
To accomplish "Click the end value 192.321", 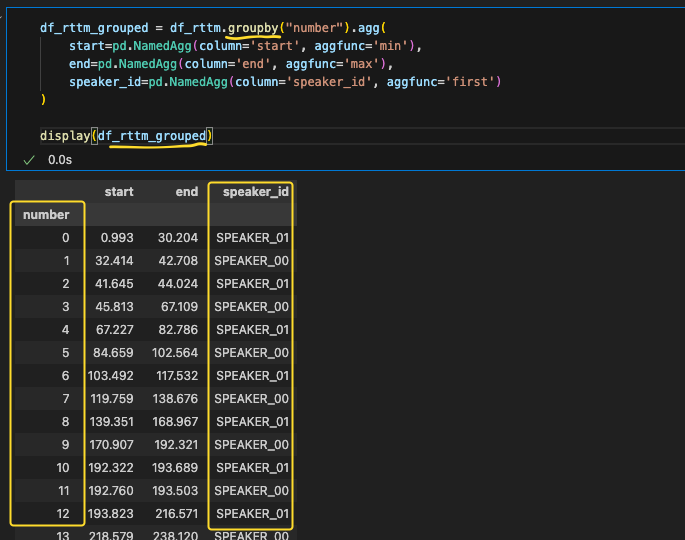I will click(x=176, y=445).
